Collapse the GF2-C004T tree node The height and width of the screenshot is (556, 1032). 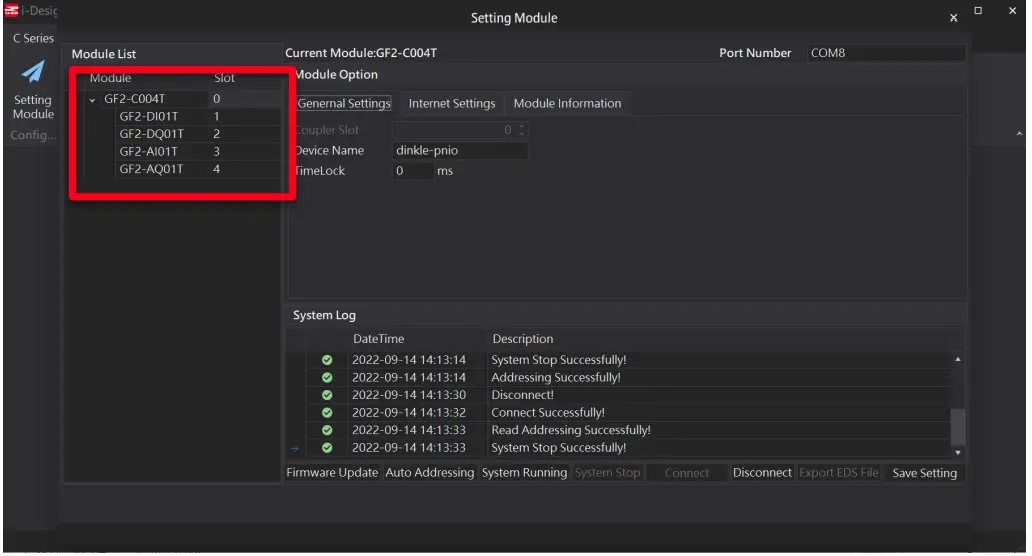[93, 100]
